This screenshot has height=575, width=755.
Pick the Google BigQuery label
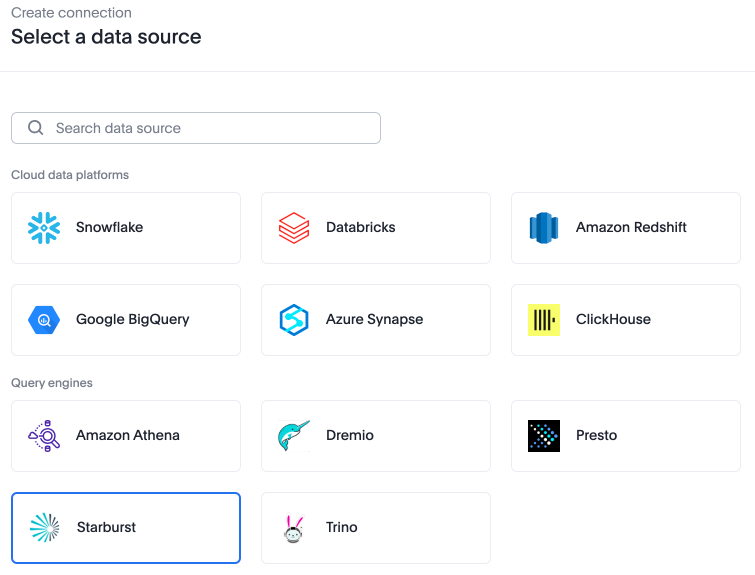tap(132, 319)
